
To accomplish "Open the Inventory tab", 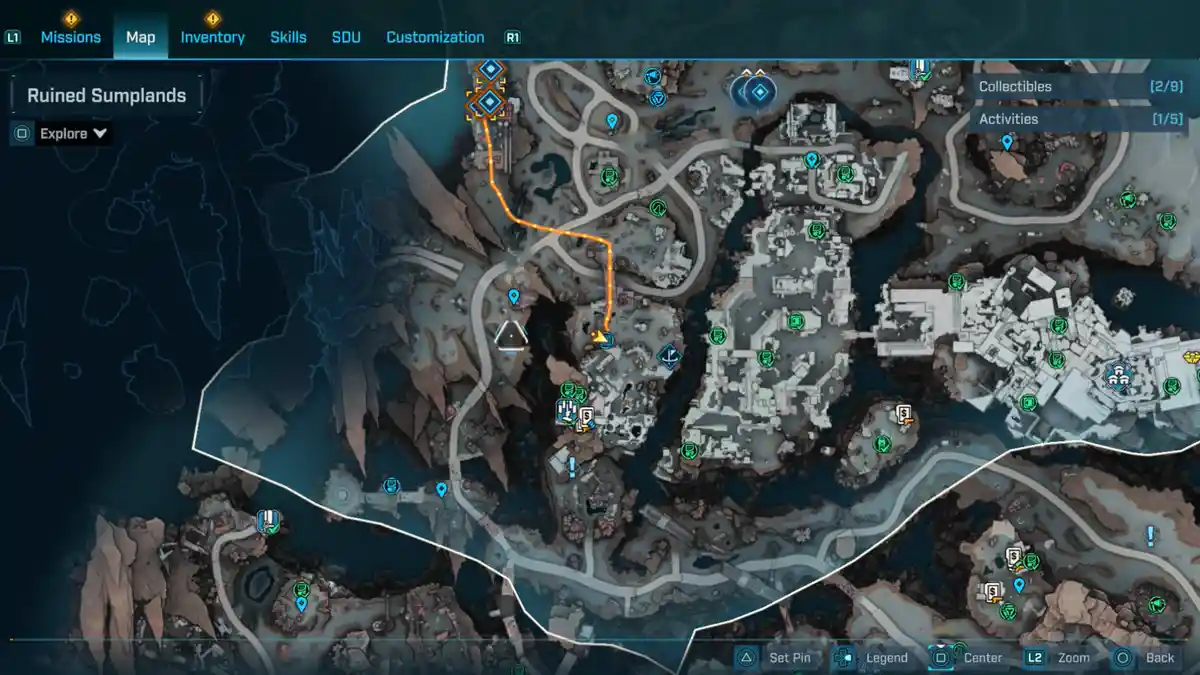I will pyautogui.click(x=212, y=37).
